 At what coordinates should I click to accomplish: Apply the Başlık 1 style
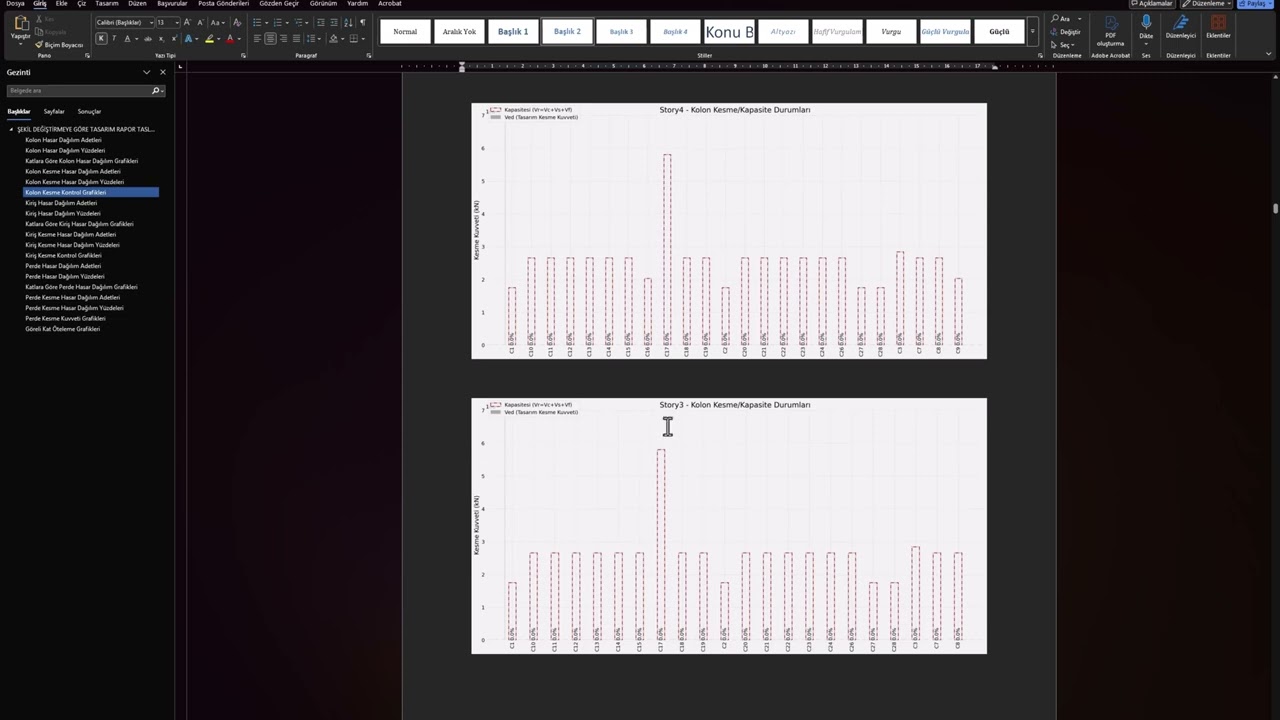point(513,31)
